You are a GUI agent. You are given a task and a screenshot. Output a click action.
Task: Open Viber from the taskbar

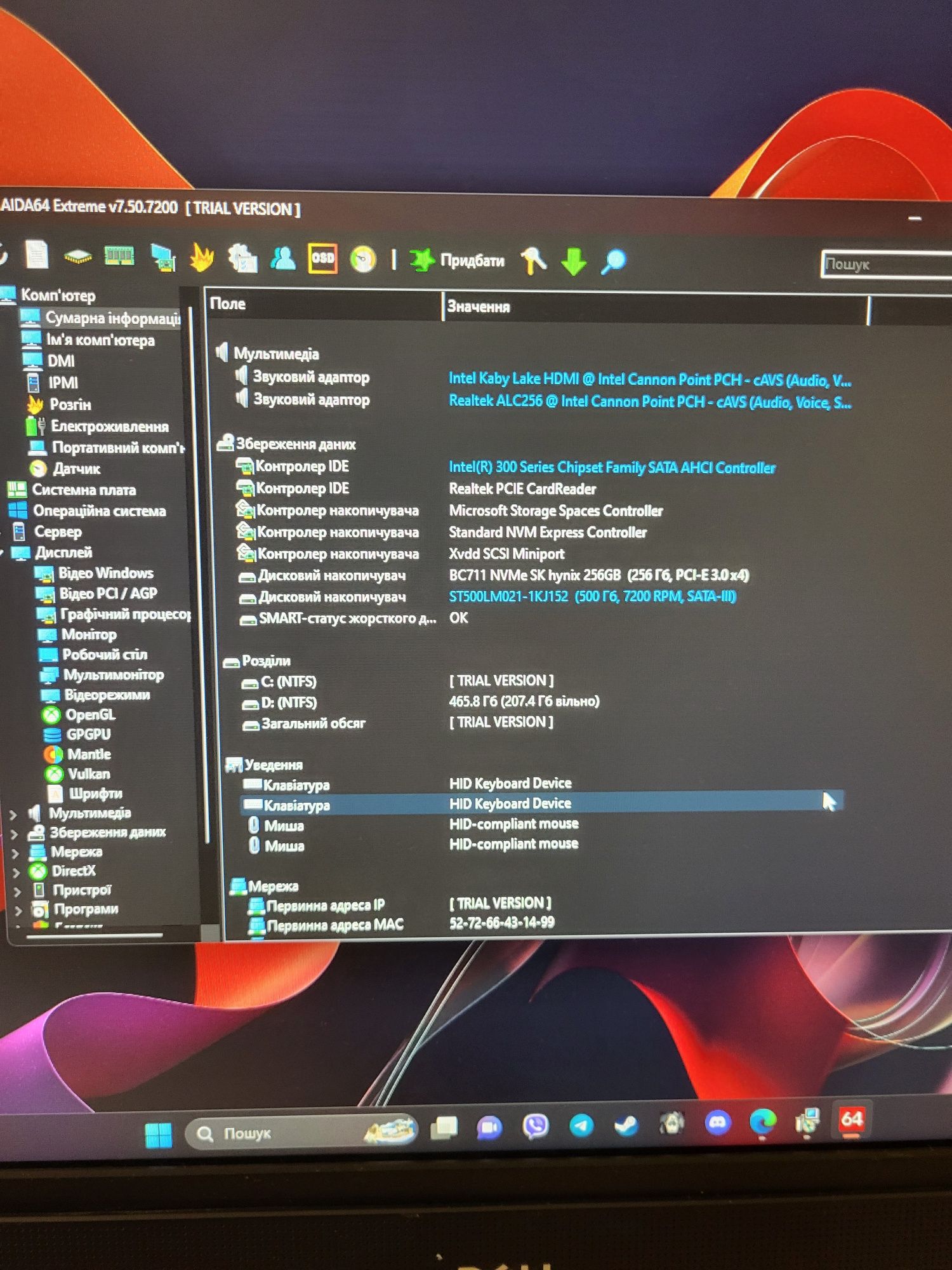(x=535, y=1126)
